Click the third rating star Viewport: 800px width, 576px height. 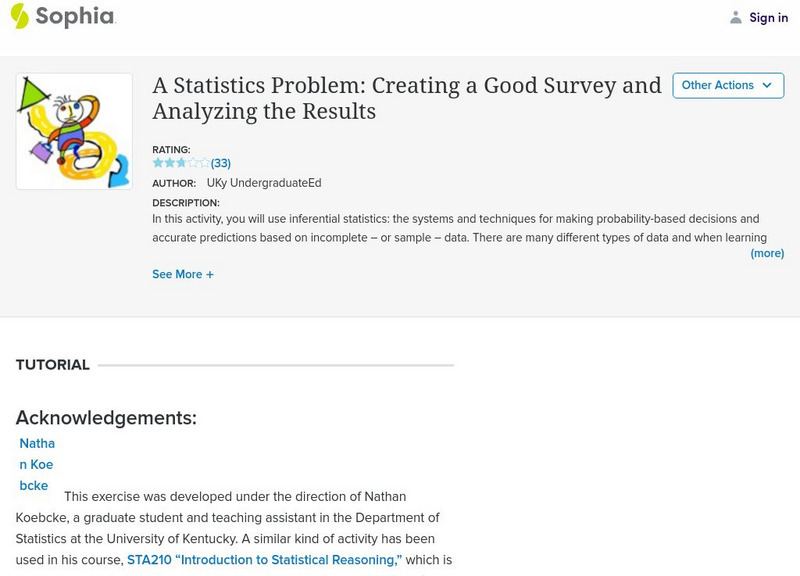point(181,163)
